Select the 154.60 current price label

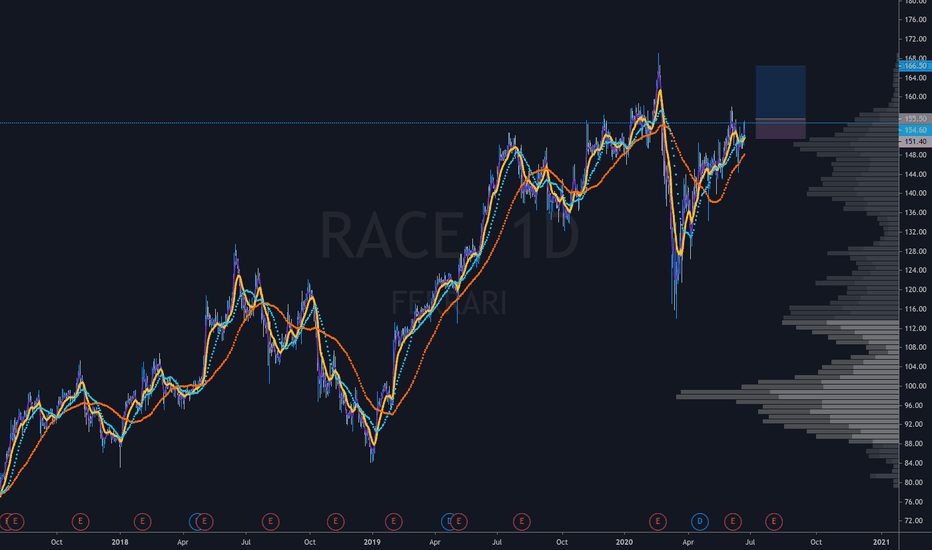coord(915,130)
